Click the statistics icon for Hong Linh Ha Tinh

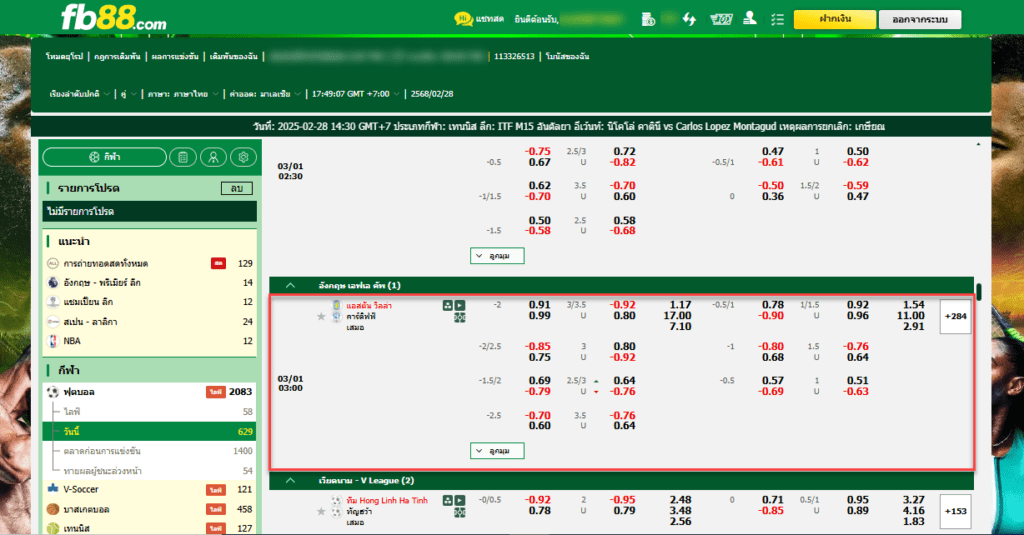pos(447,500)
